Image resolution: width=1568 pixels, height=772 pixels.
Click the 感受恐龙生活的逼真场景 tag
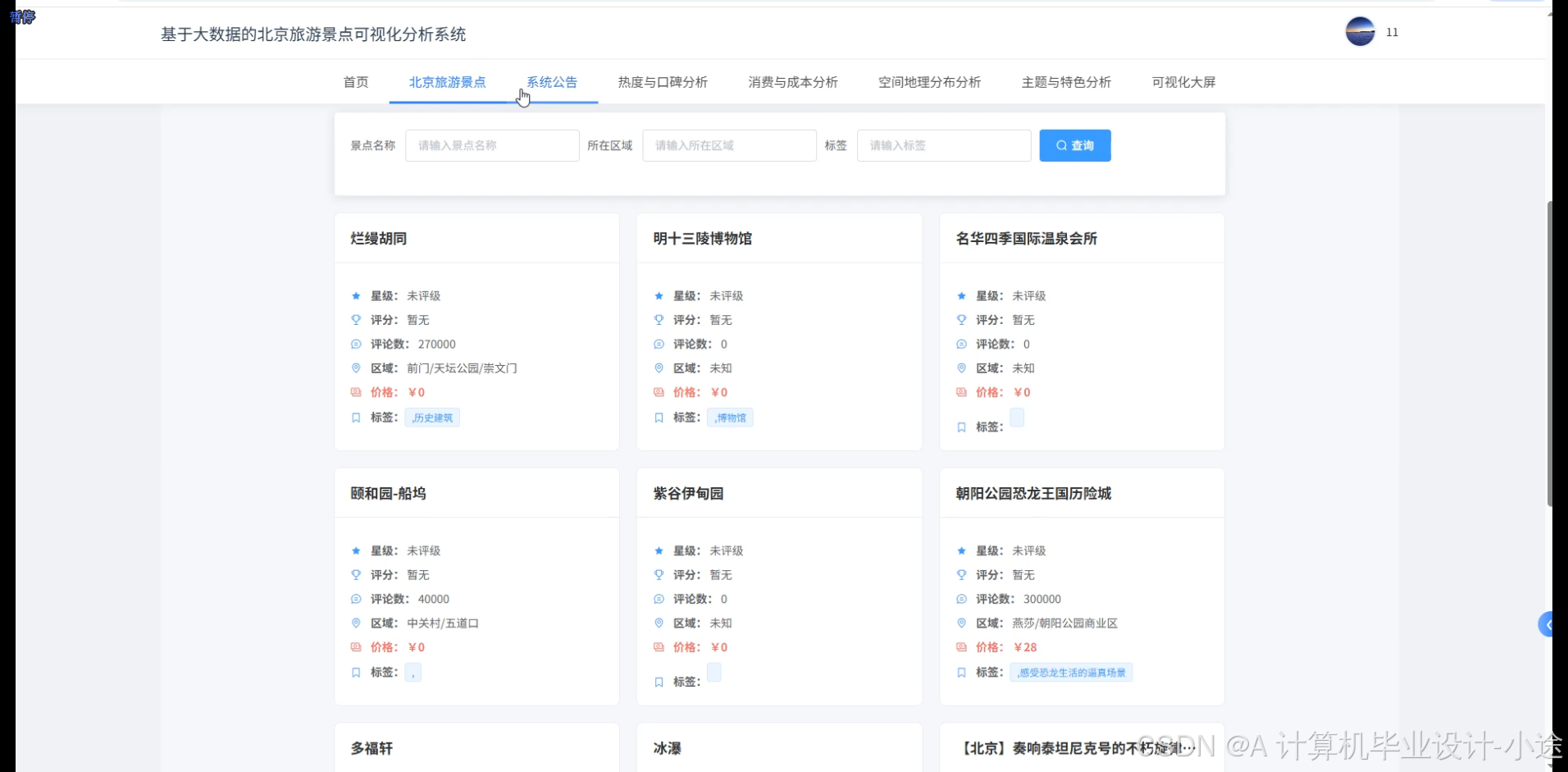1071,673
